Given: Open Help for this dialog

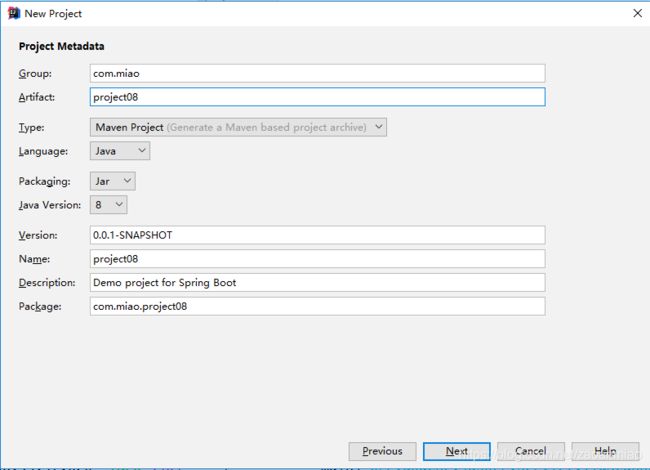Looking at the screenshot, I should click(x=605, y=451).
